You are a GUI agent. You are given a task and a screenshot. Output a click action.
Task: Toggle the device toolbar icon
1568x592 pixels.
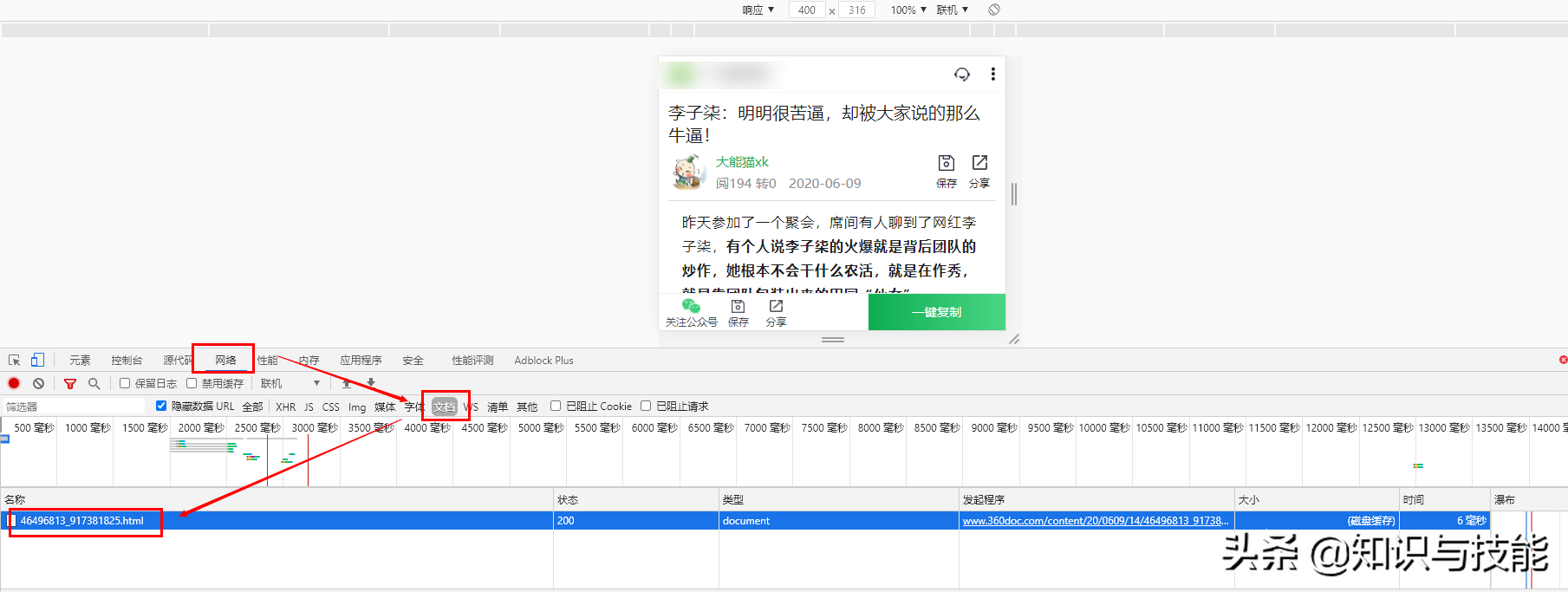(37, 360)
